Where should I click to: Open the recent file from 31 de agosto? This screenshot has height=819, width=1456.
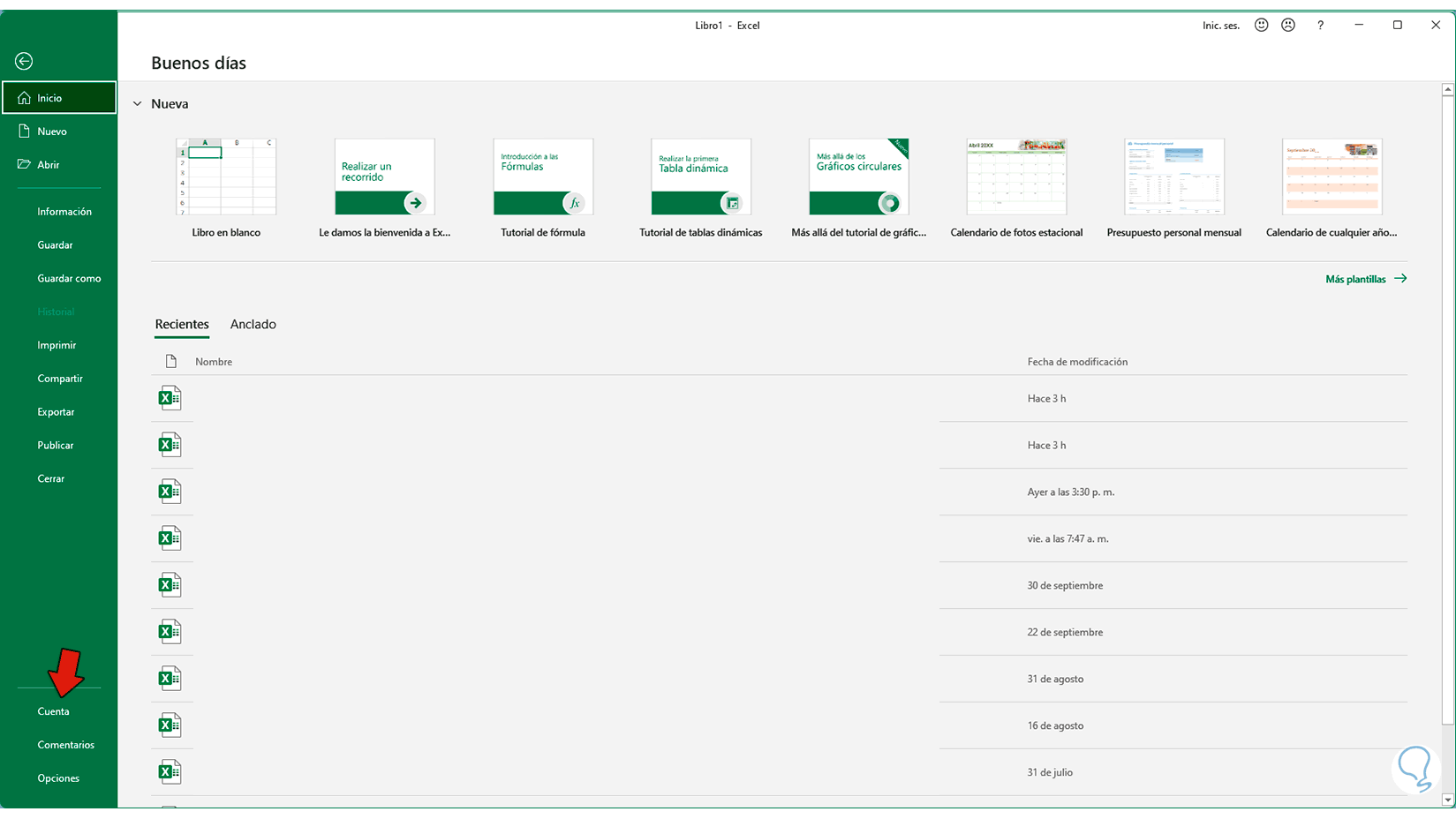(779, 679)
